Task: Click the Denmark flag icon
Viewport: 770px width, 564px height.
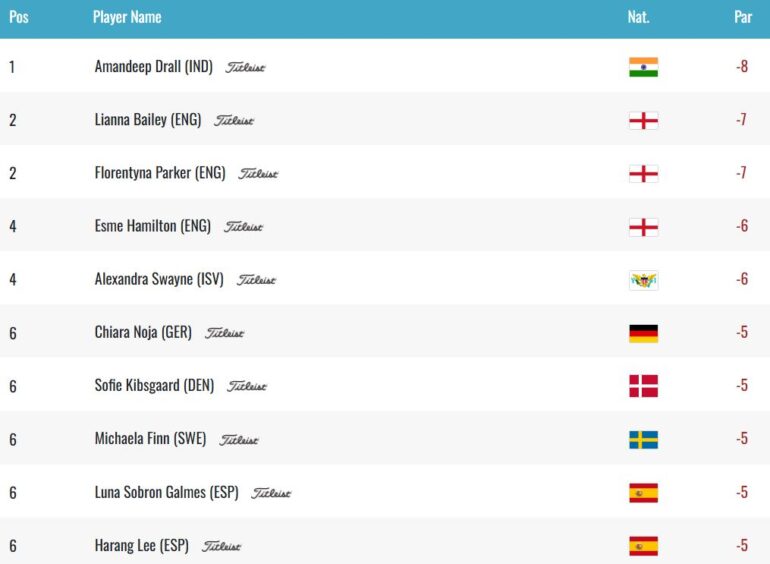Action: [643, 386]
